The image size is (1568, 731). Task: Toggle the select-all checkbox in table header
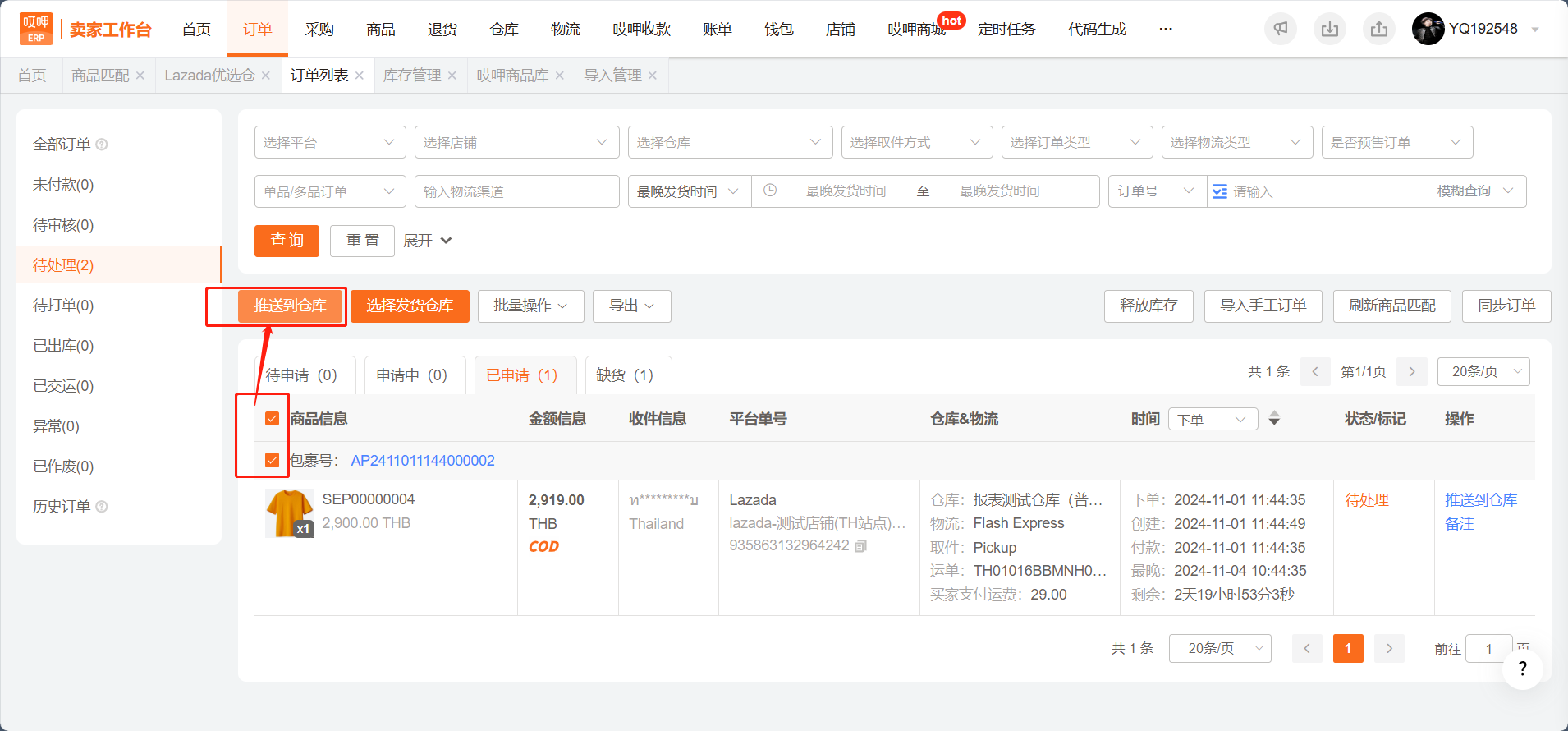coord(273,419)
